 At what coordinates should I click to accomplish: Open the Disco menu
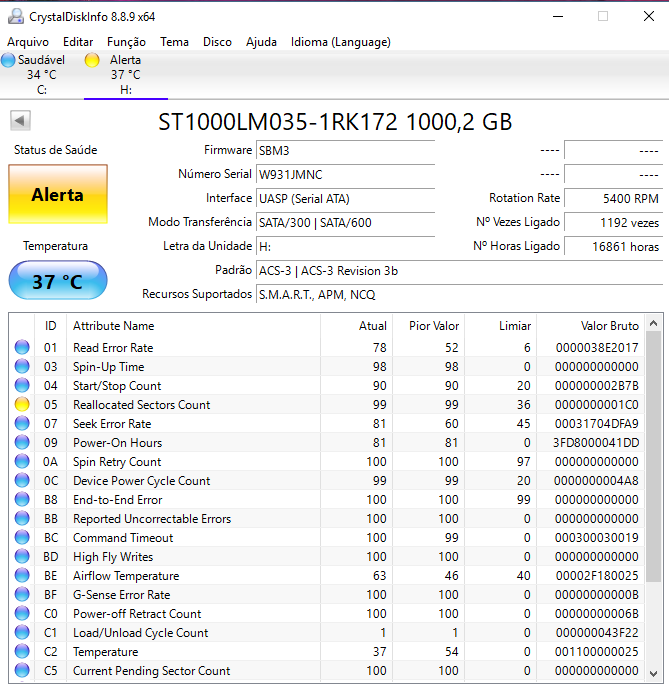pyautogui.click(x=217, y=42)
